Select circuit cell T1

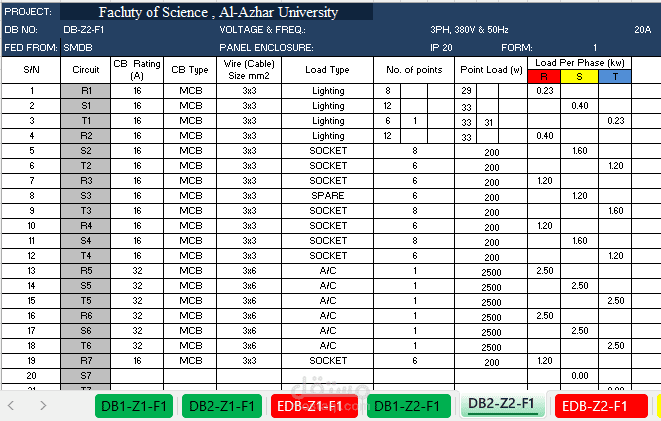point(86,121)
